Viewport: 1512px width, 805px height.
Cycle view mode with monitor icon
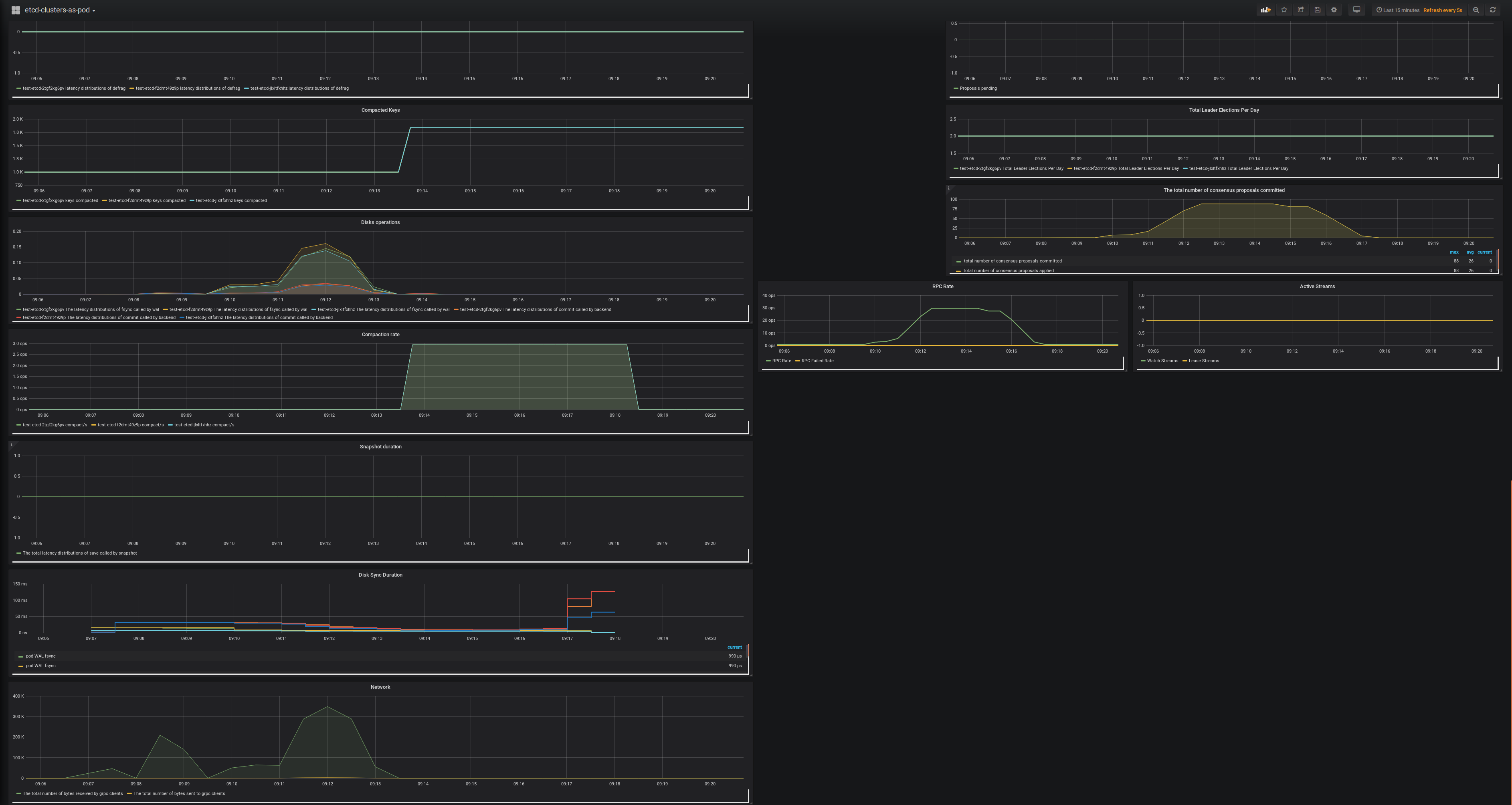click(1356, 10)
